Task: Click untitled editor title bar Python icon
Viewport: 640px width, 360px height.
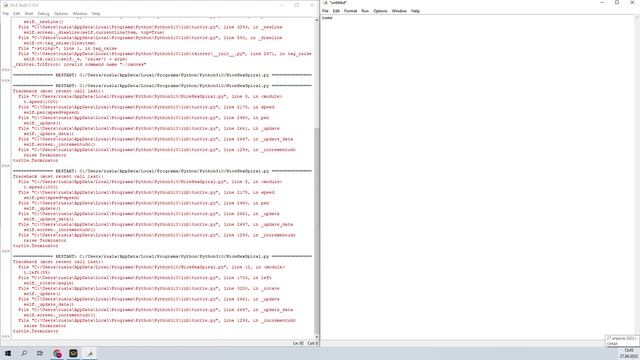Action: point(325,3)
